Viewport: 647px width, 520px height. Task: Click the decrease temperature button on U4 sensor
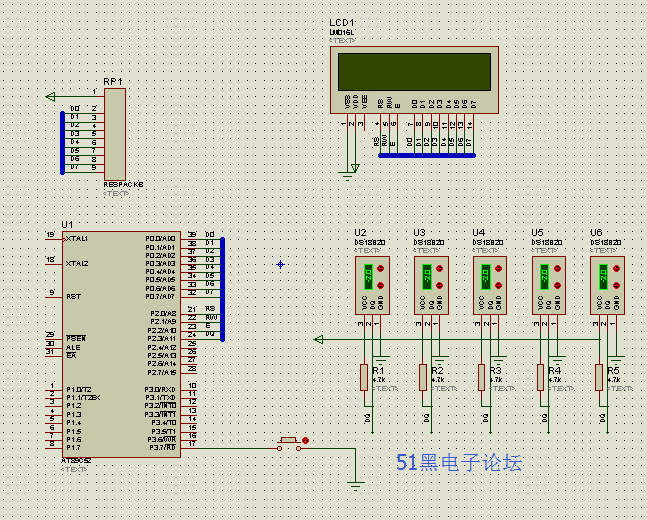498,285
